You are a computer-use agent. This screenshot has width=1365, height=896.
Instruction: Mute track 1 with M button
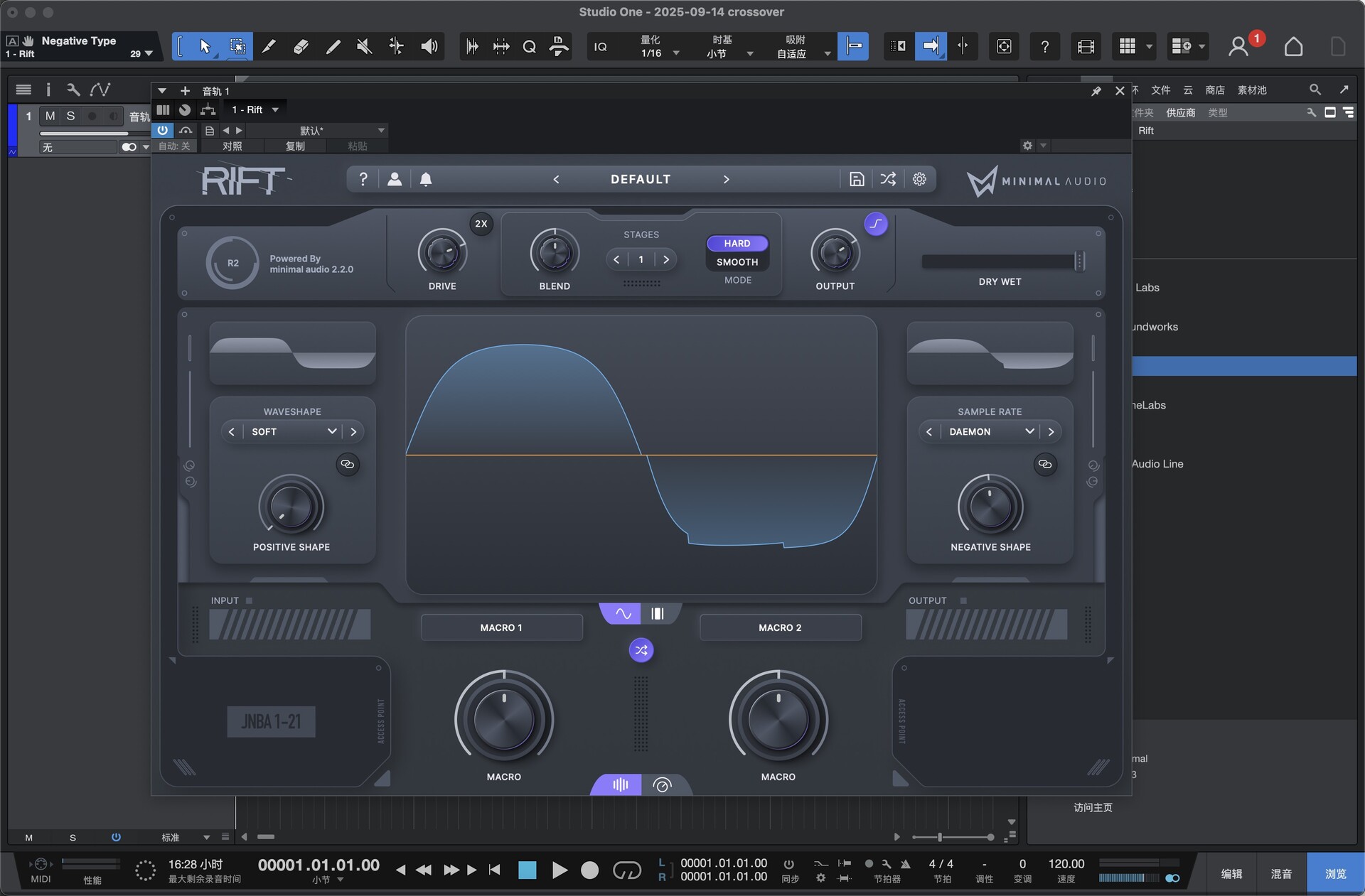coord(50,116)
